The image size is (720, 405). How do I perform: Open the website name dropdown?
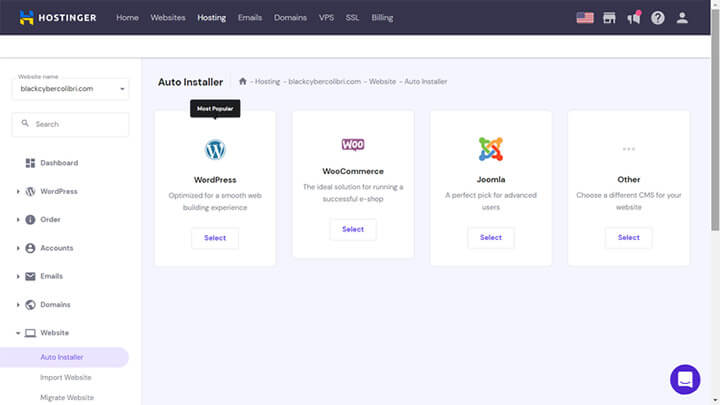click(x=70, y=89)
